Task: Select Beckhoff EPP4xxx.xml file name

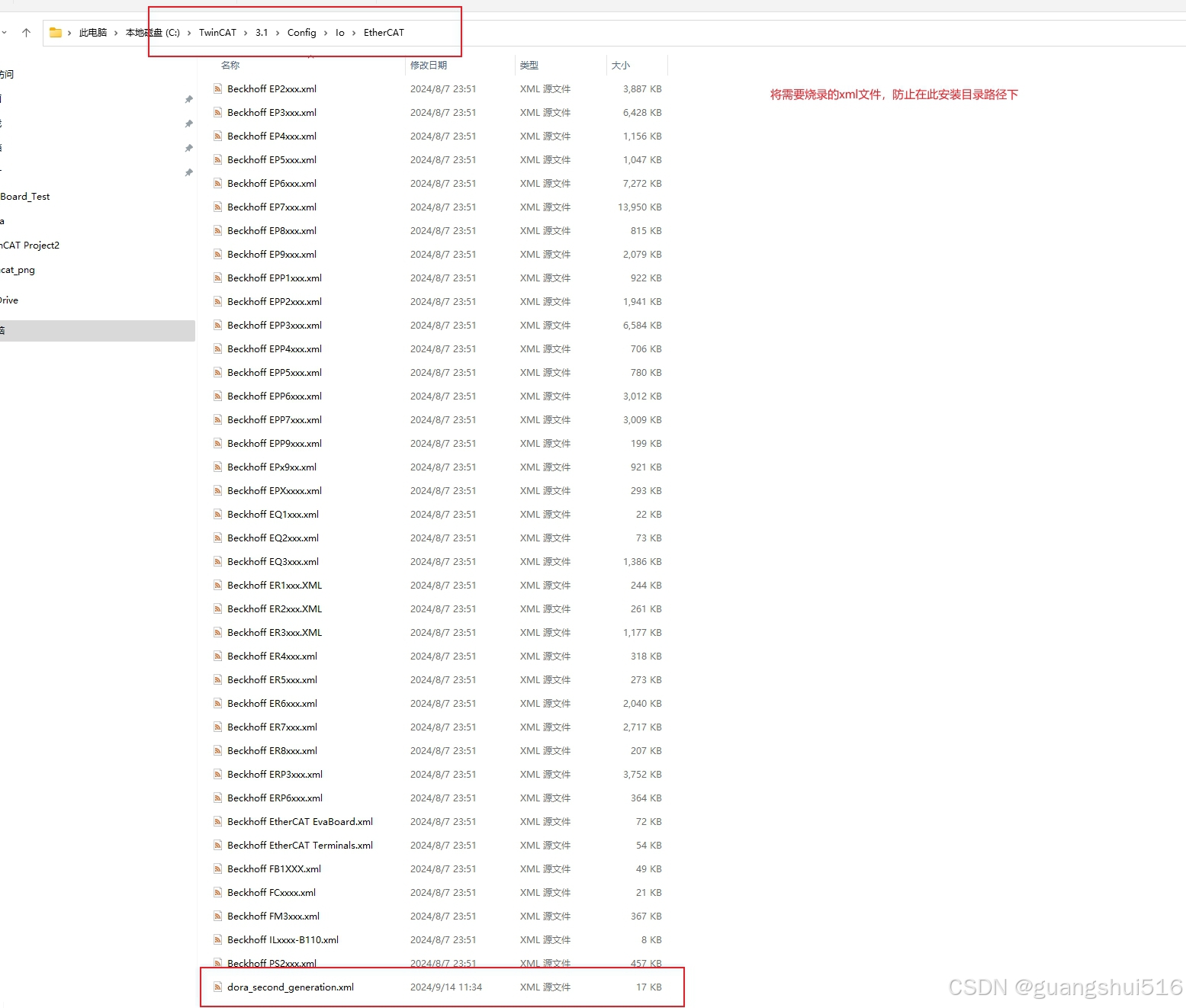Action: click(x=275, y=349)
